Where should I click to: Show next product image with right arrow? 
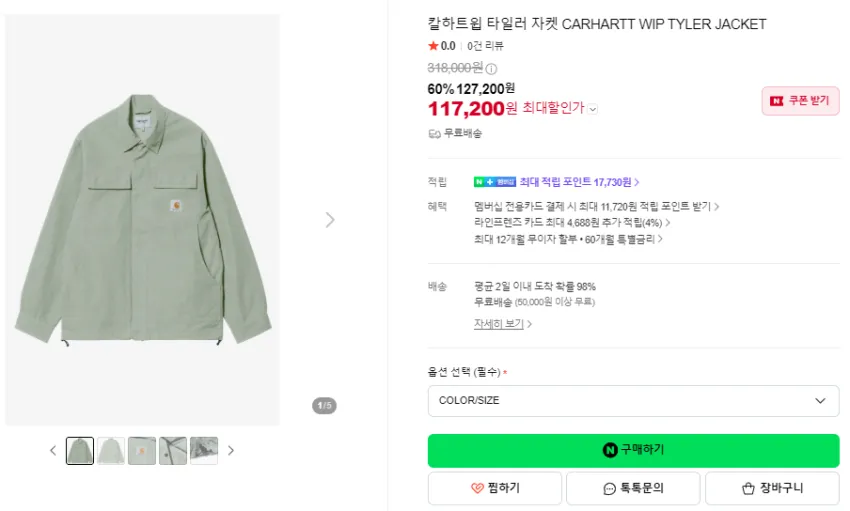click(x=330, y=220)
